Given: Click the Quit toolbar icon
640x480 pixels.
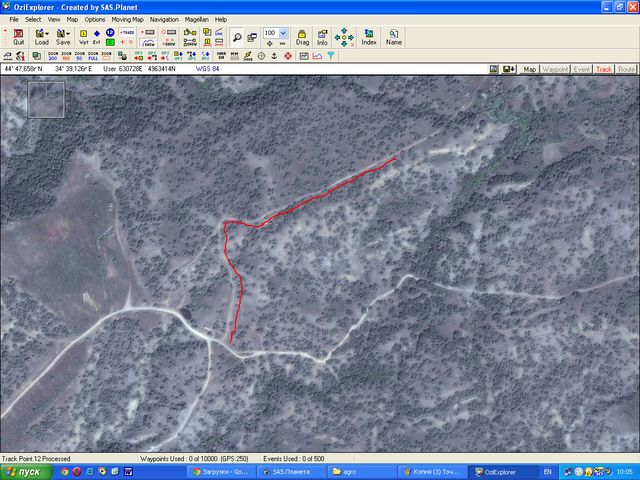Looking at the screenshot, I should point(18,37).
